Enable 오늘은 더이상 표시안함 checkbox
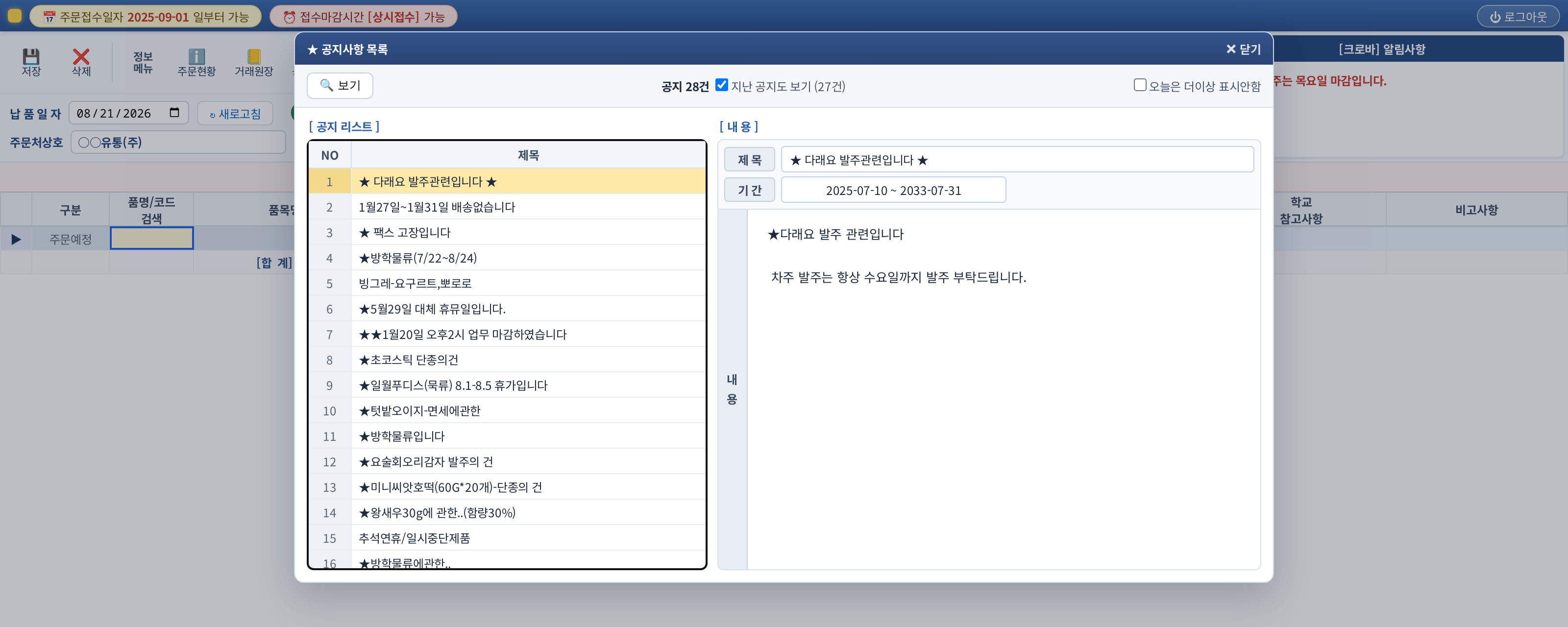1568x627 pixels. point(1139,85)
